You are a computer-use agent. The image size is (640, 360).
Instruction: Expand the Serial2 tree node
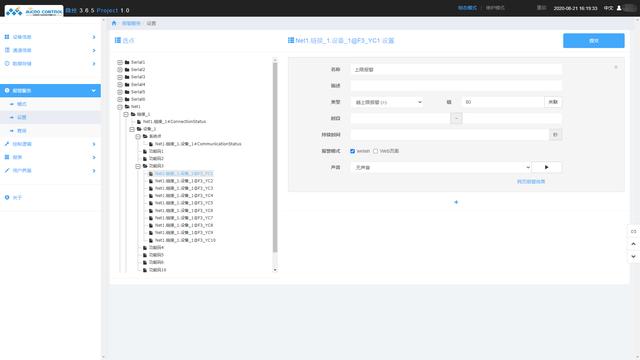pyautogui.click(x=120, y=70)
